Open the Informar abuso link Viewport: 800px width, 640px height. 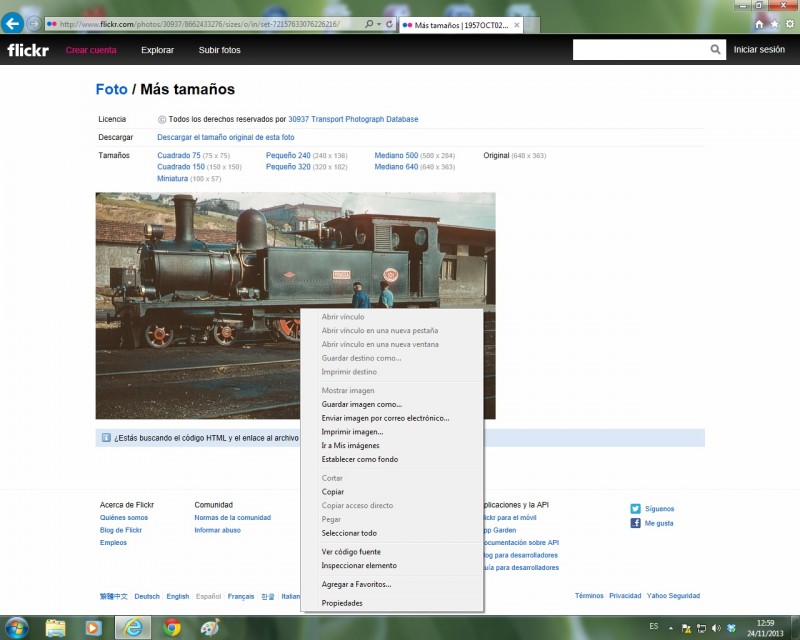[217, 530]
